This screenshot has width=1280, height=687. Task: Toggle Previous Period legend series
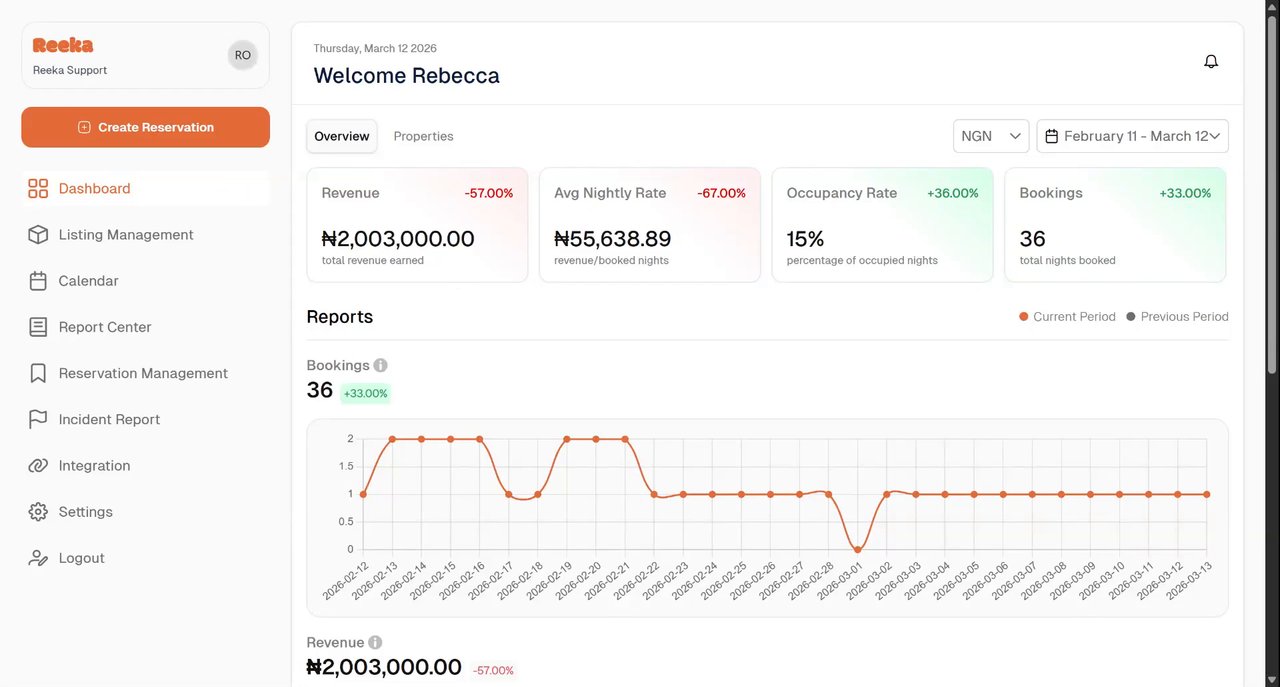[x=1177, y=317]
